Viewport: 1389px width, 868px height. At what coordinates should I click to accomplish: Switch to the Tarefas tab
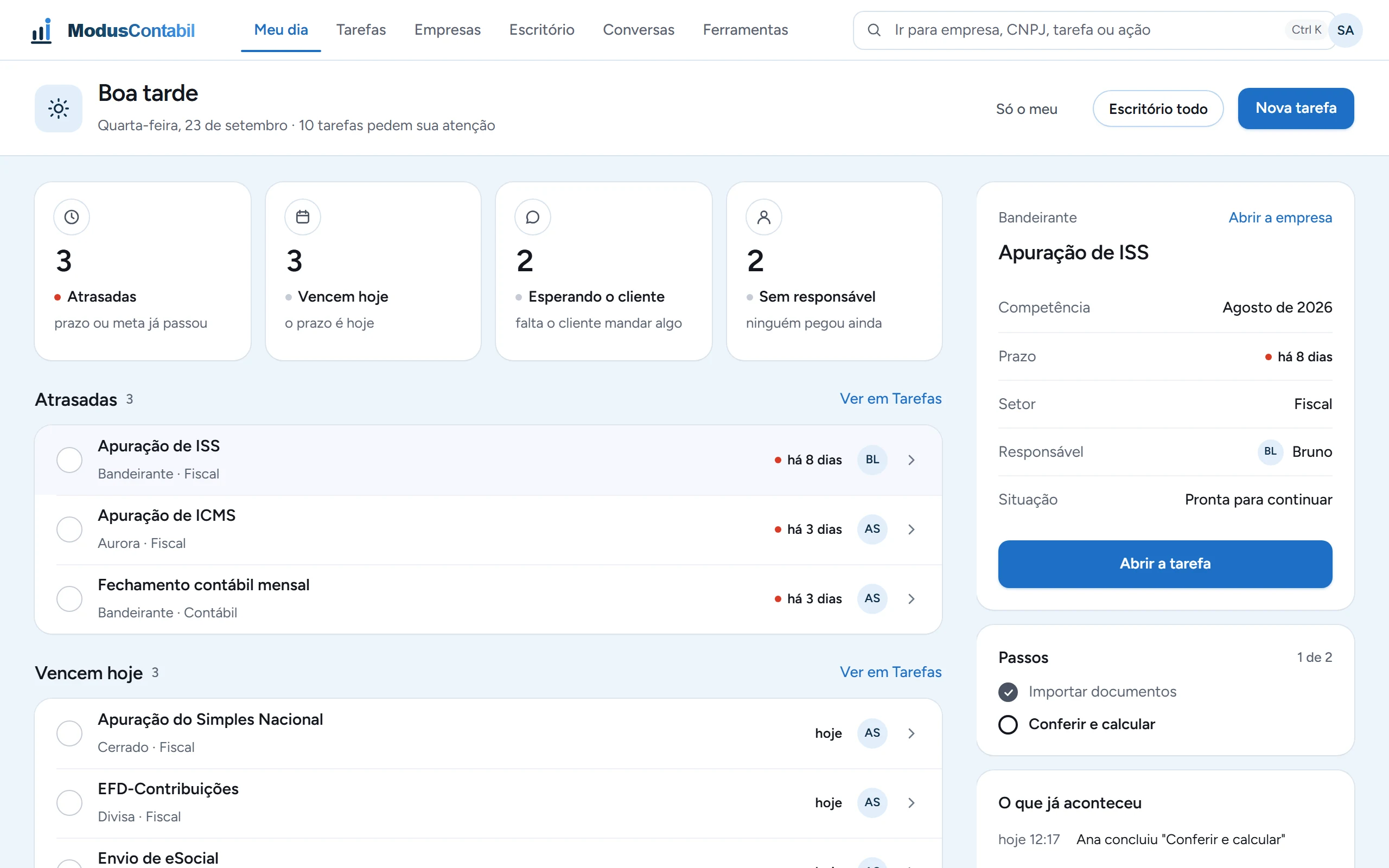click(x=361, y=30)
